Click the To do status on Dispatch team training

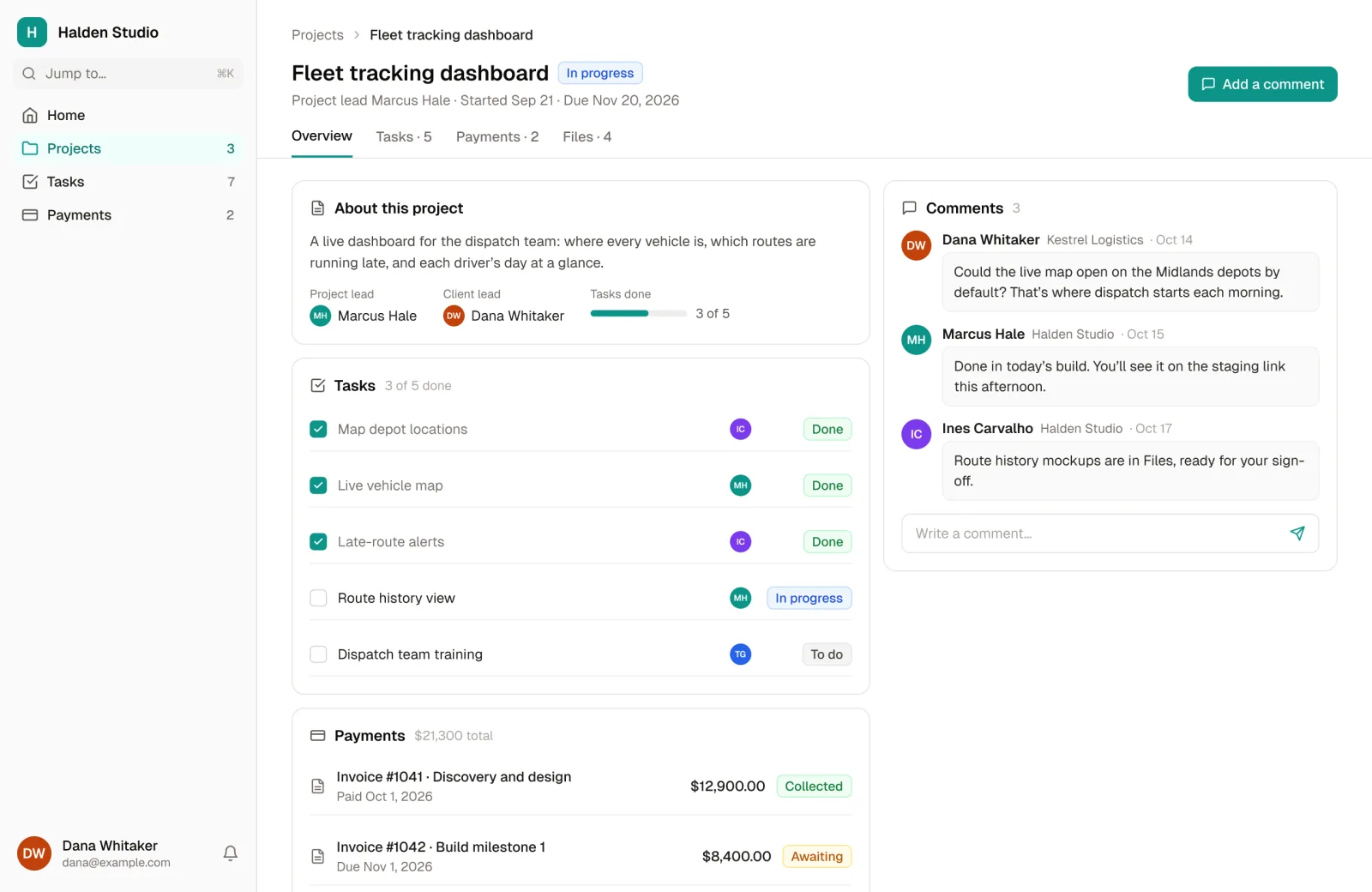click(x=827, y=654)
